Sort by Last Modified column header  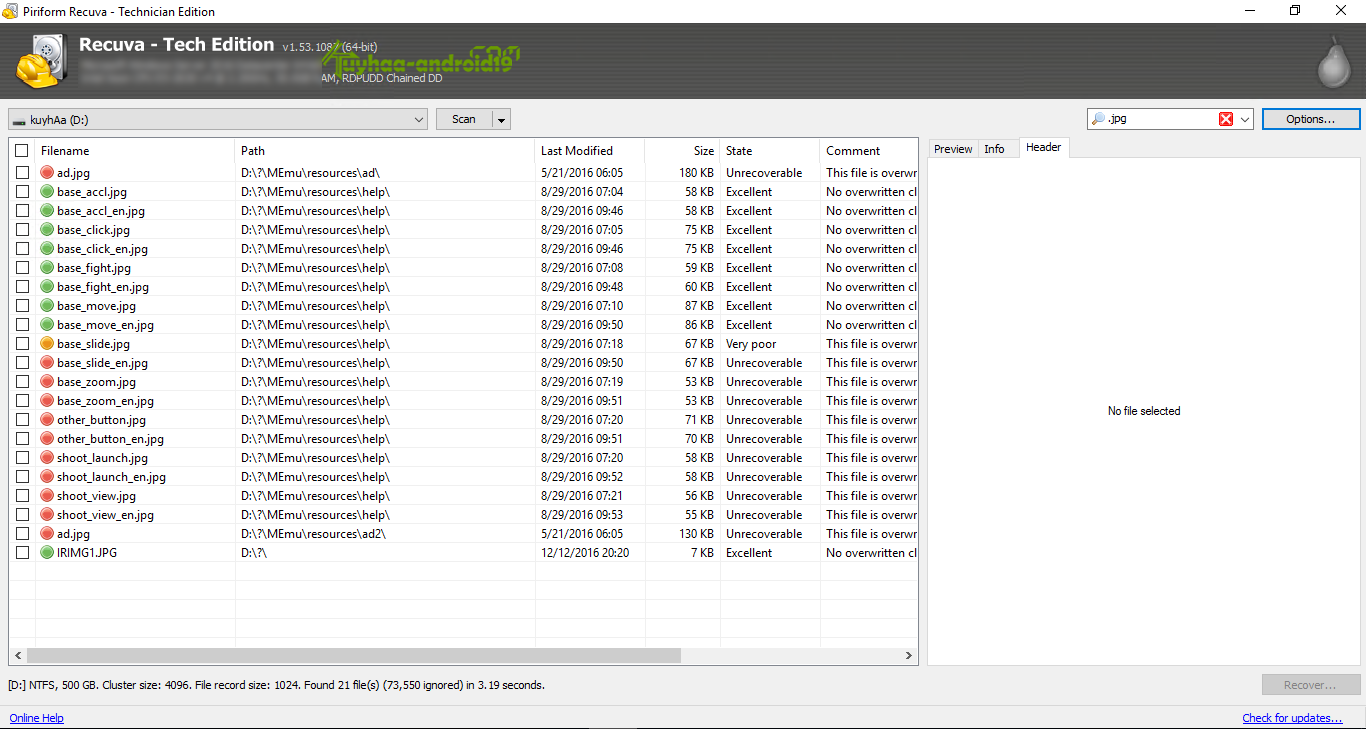[590, 151]
